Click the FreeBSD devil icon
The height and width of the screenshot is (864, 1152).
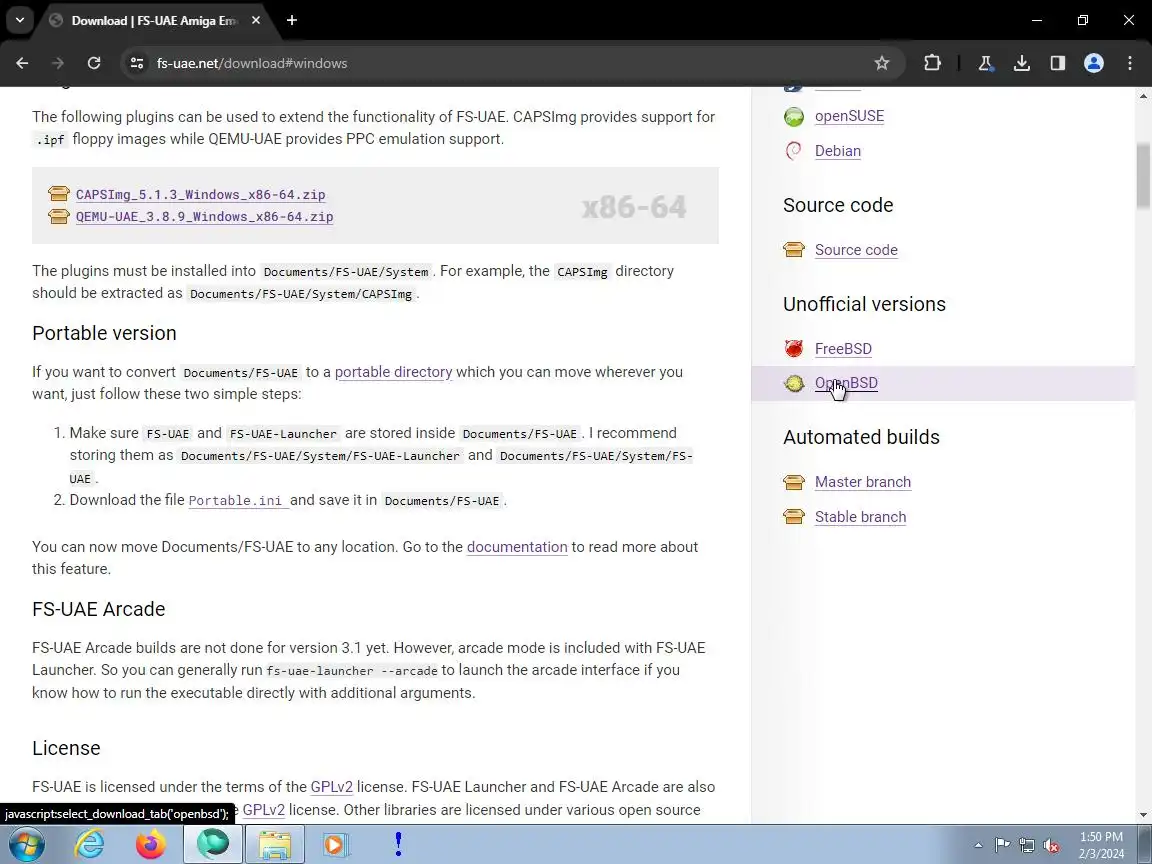coord(794,348)
